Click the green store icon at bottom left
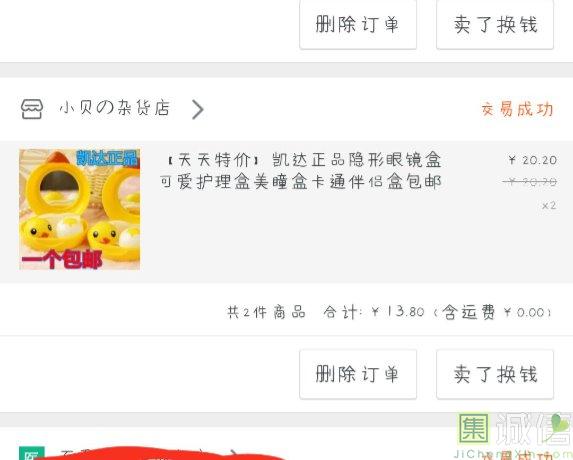Viewport: 573px width, 460px height. (x=32, y=453)
